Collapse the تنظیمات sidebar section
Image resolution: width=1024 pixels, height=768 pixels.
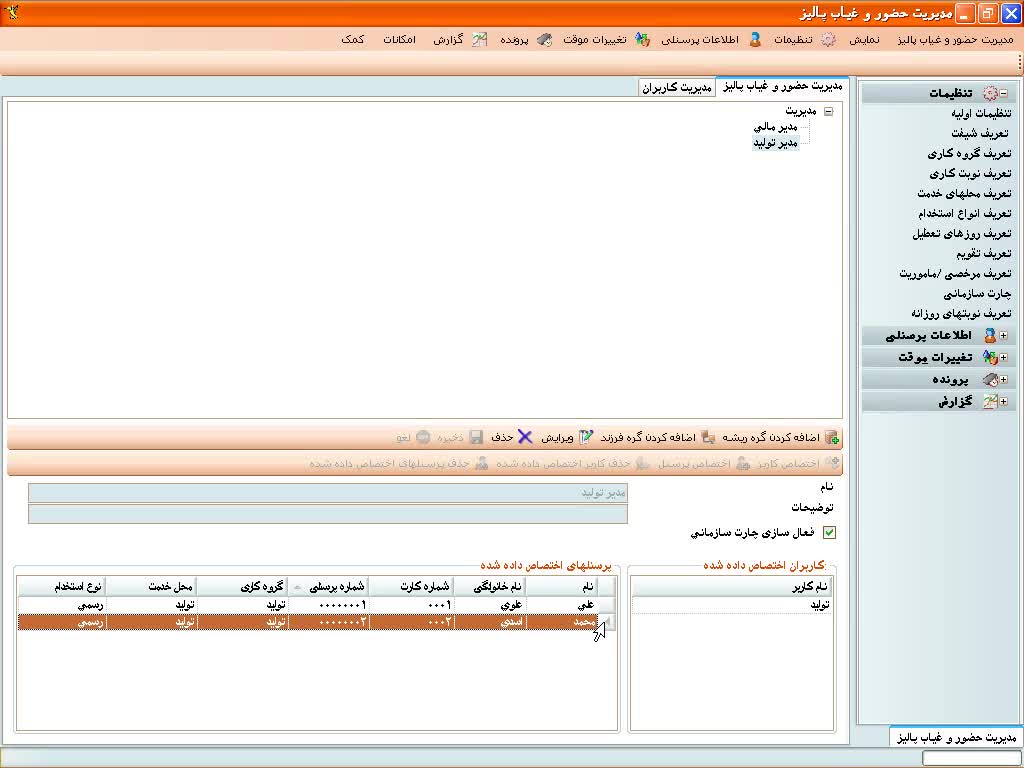click(x=1003, y=93)
